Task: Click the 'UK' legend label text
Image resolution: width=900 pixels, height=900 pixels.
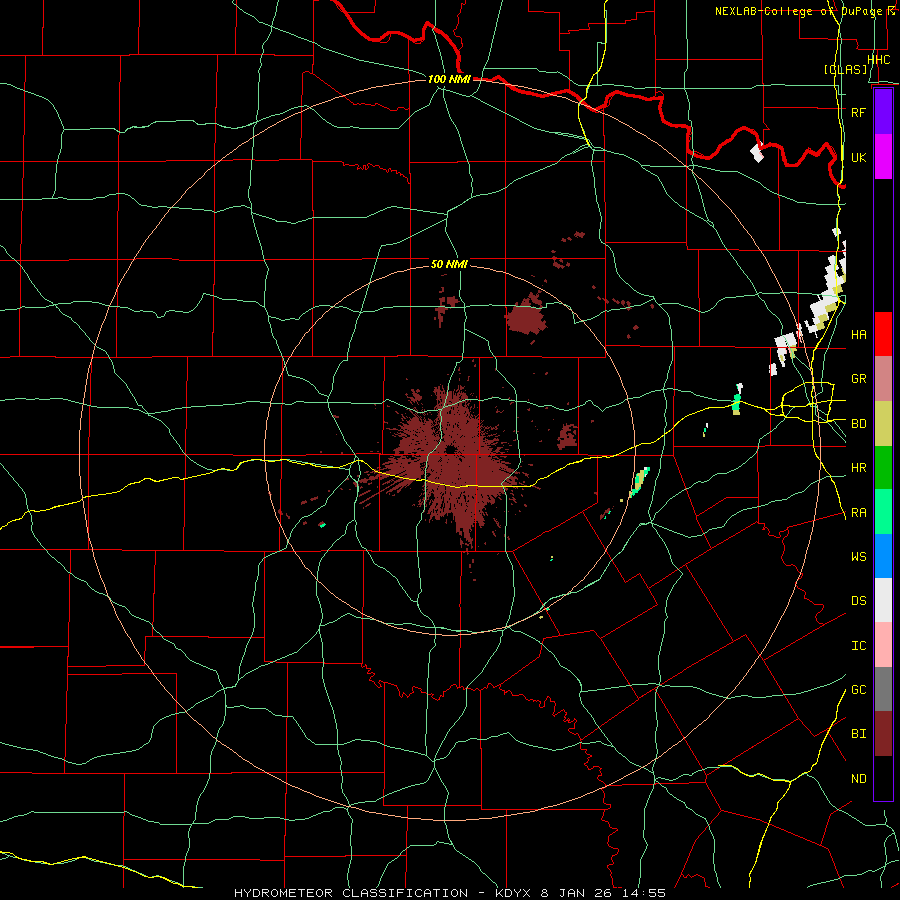Action: (x=858, y=157)
